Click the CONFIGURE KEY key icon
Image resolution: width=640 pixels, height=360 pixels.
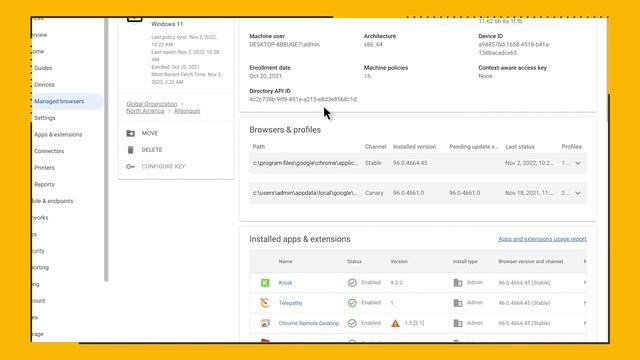coord(131,167)
